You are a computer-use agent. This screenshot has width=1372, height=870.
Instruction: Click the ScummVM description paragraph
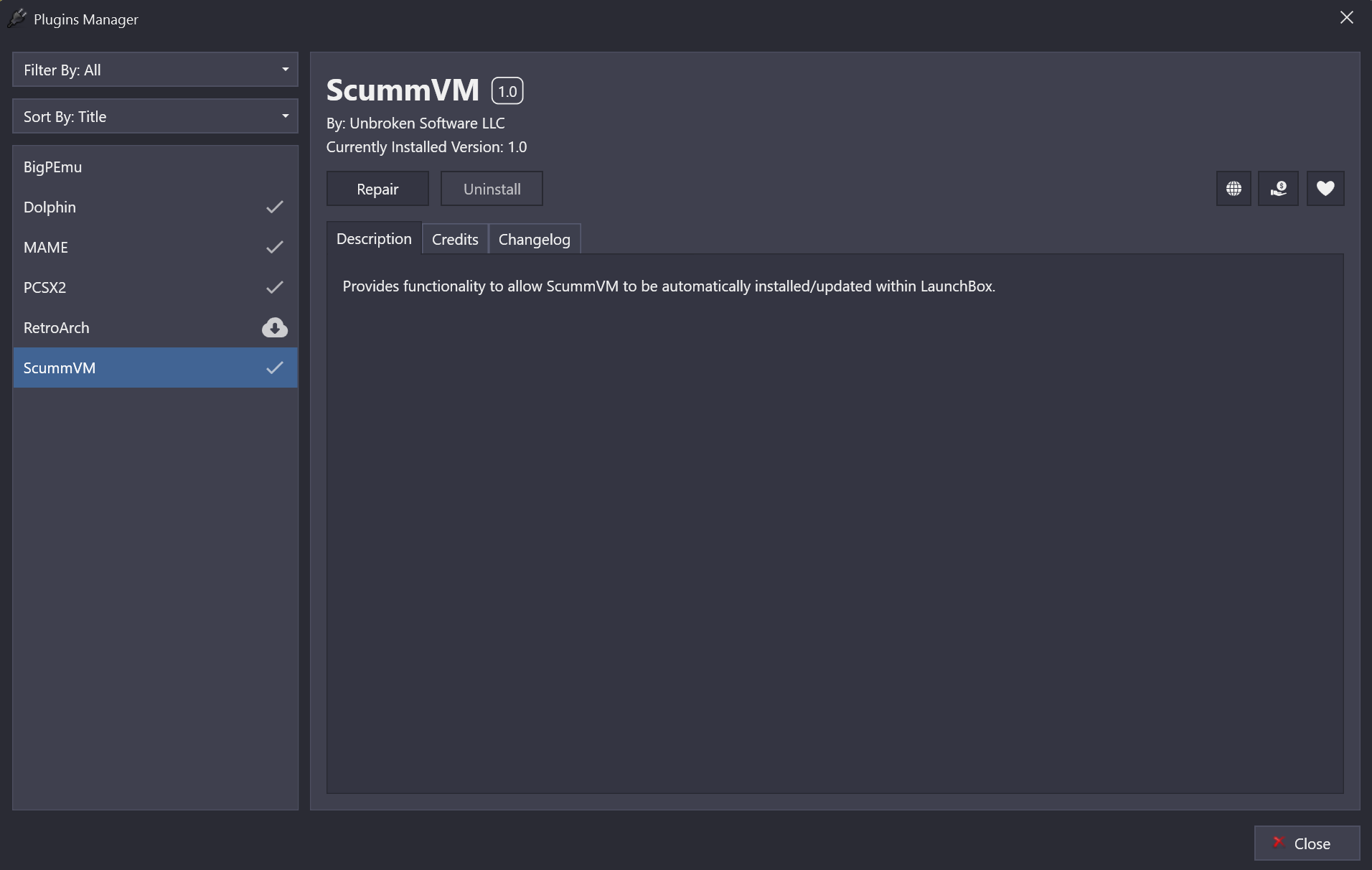pos(669,286)
